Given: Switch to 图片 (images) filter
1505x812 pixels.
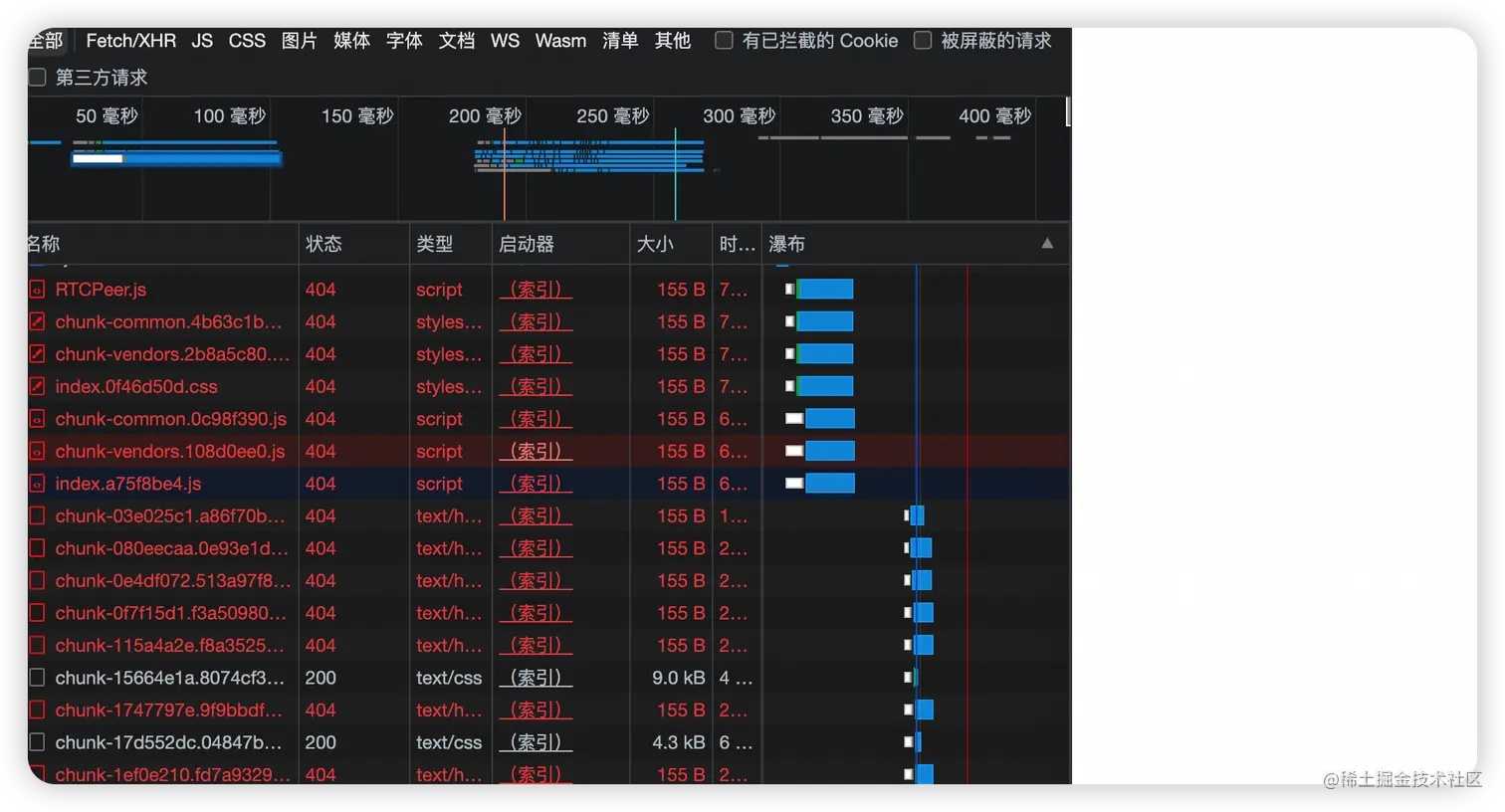Looking at the screenshot, I should click(x=299, y=41).
